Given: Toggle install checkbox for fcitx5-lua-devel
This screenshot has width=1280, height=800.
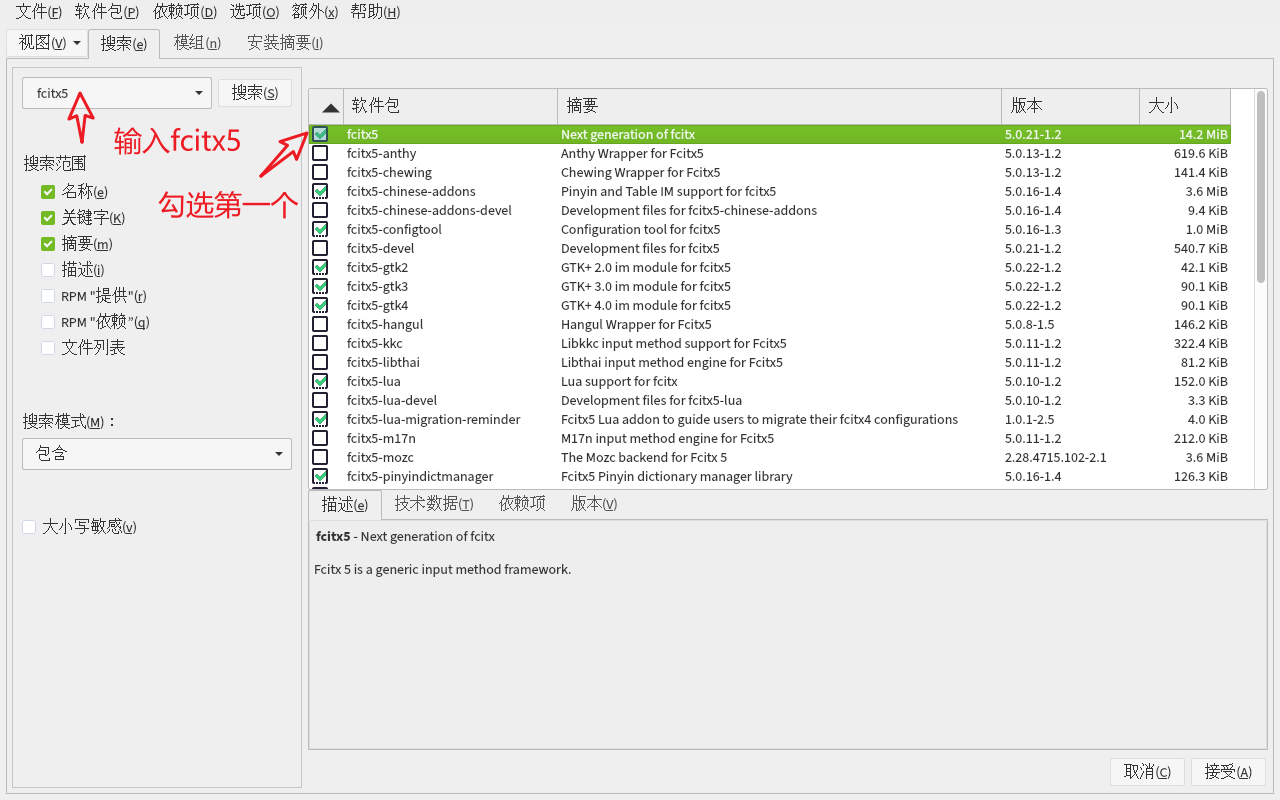Looking at the screenshot, I should point(320,400).
